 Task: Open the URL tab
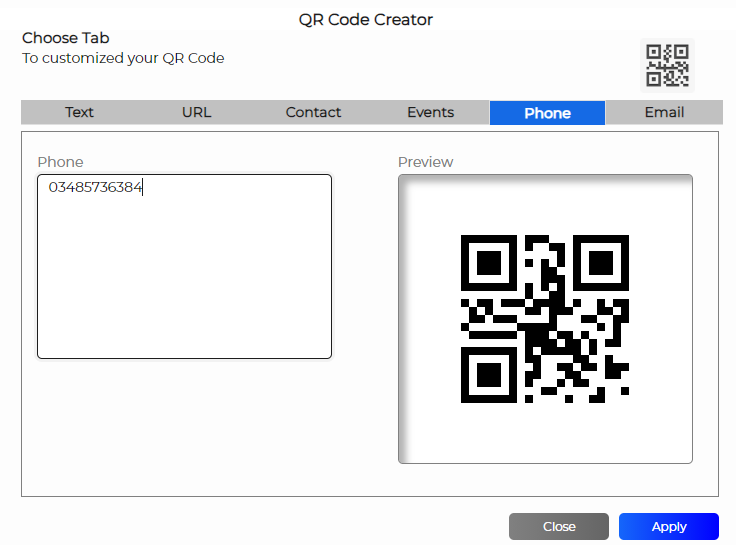(x=197, y=112)
